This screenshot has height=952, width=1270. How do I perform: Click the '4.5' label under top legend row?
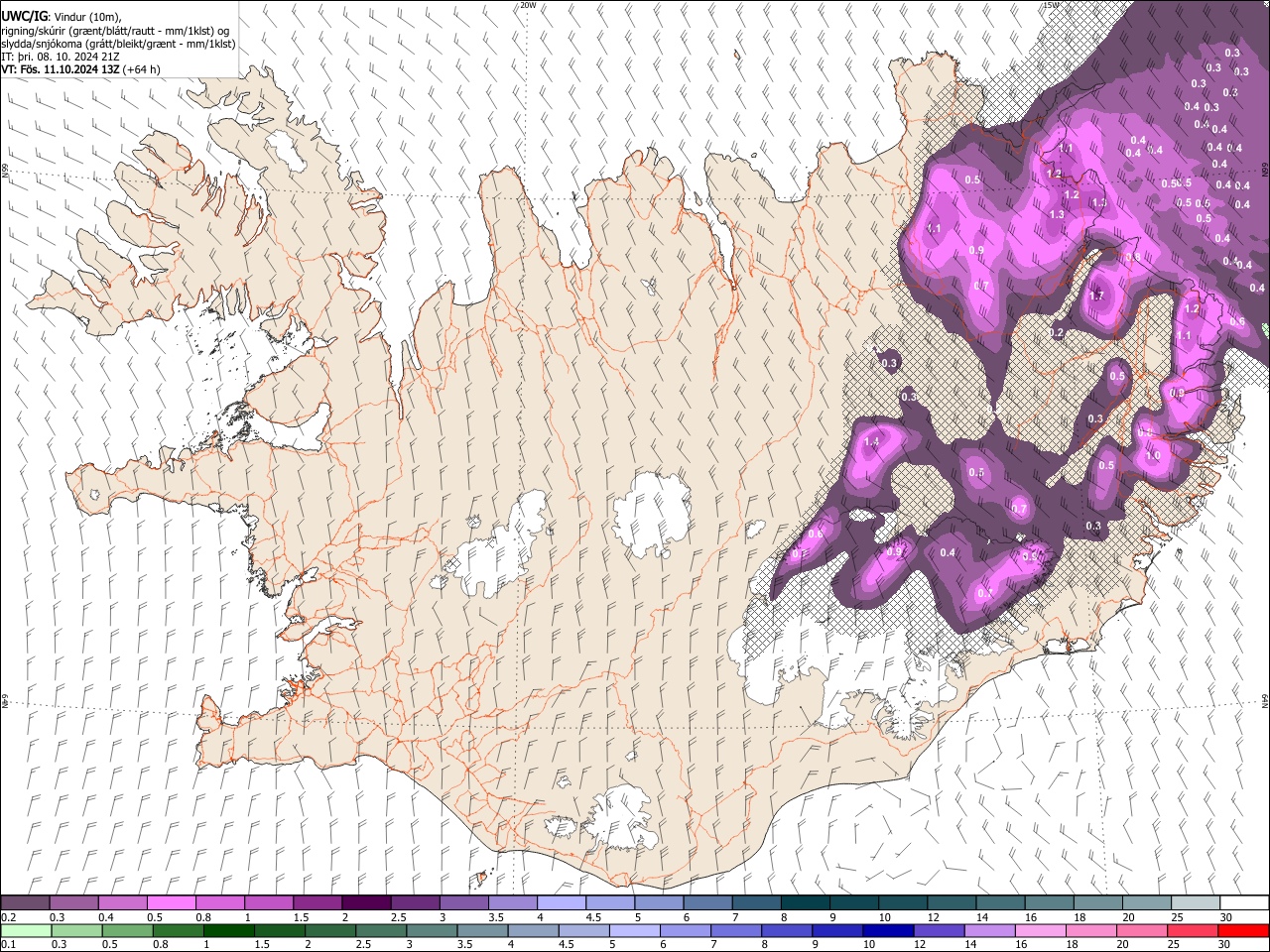(593, 917)
